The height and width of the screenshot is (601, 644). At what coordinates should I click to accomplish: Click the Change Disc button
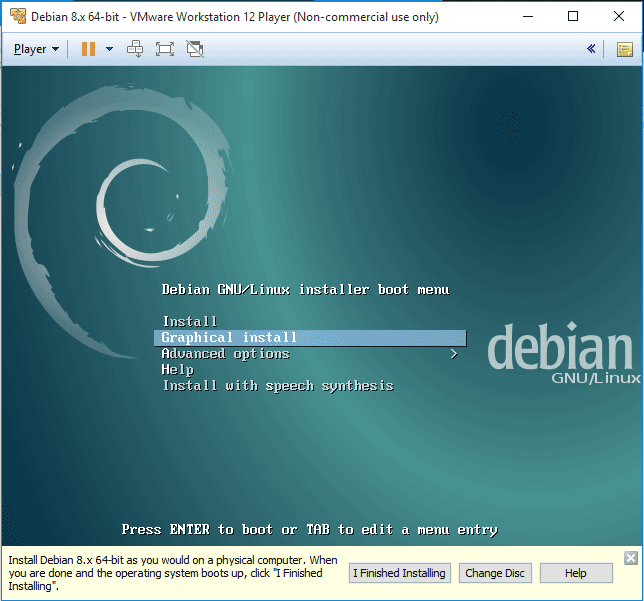pyautogui.click(x=495, y=573)
